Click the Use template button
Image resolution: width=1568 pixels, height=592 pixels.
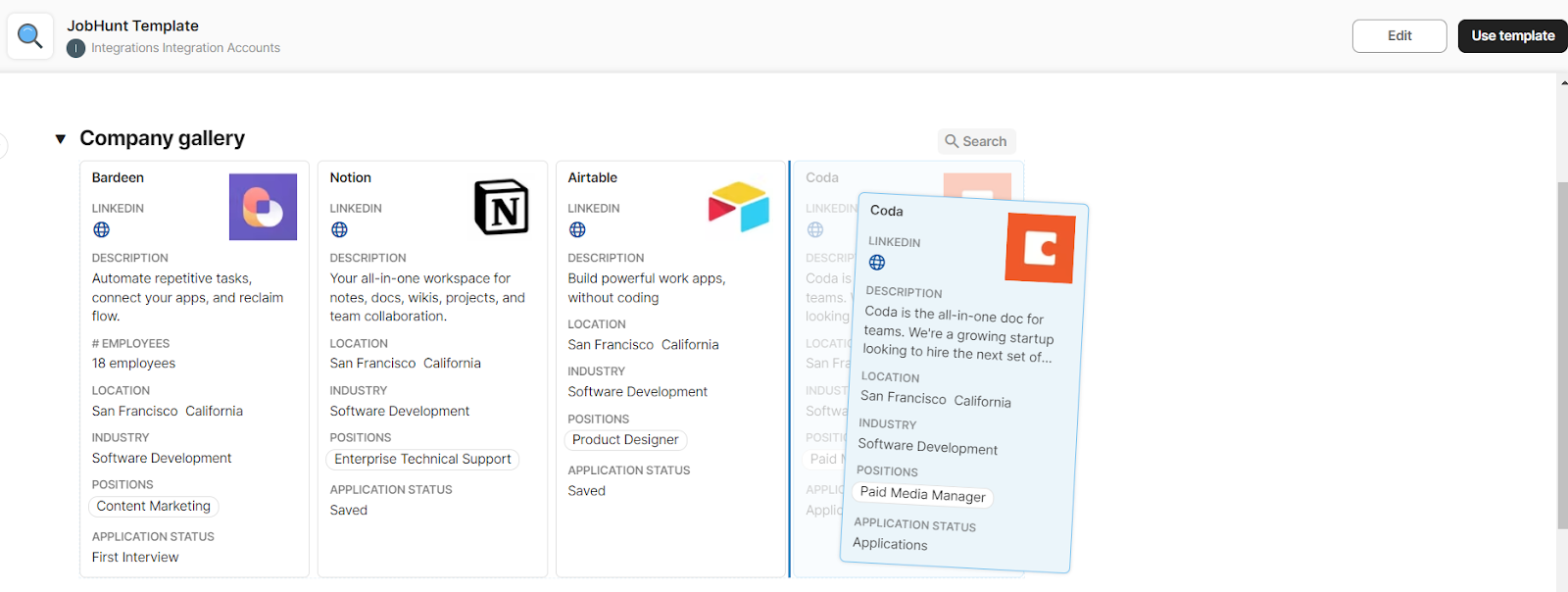coord(1512,36)
